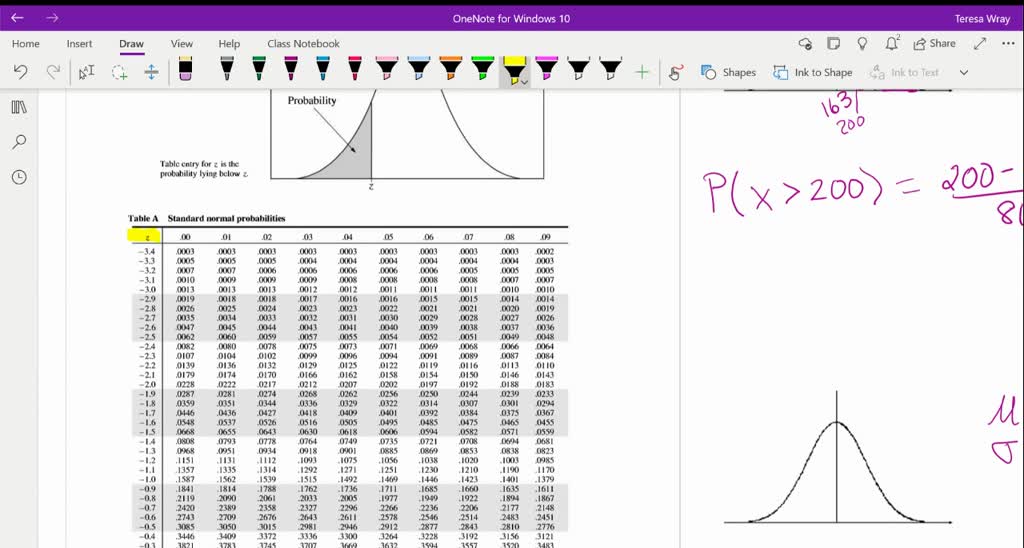The image size is (1024, 548).
Task: Pick the black pen
Action: [226, 71]
